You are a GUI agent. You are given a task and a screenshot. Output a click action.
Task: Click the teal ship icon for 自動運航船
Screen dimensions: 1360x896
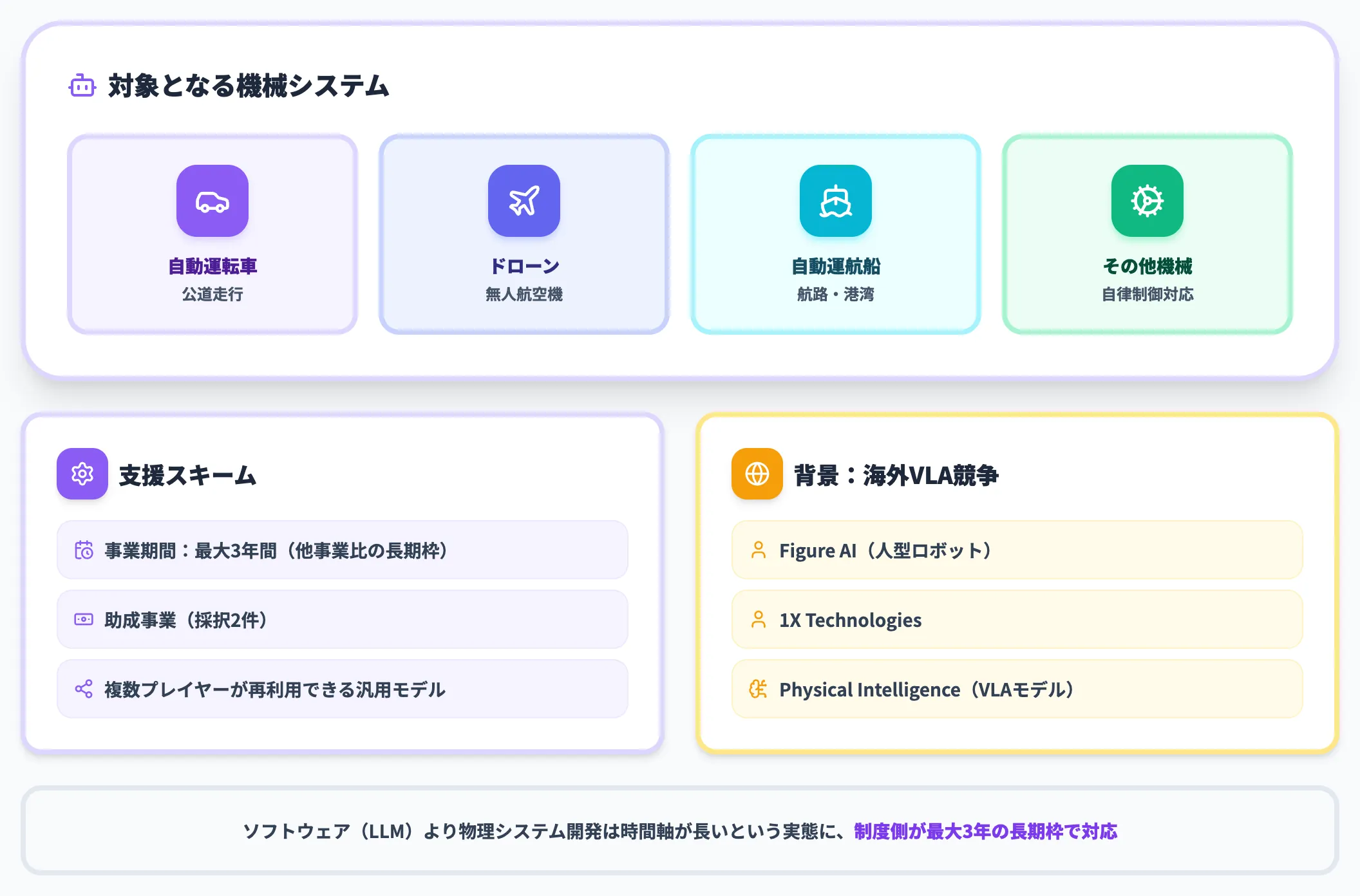click(836, 201)
